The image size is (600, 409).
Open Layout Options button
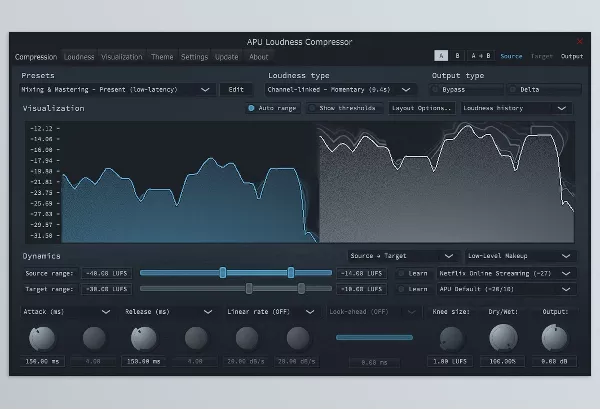[422, 108]
